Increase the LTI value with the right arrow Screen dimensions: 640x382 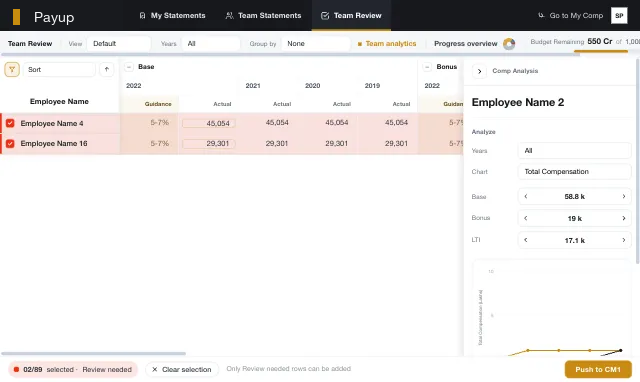pyautogui.click(x=624, y=240)
